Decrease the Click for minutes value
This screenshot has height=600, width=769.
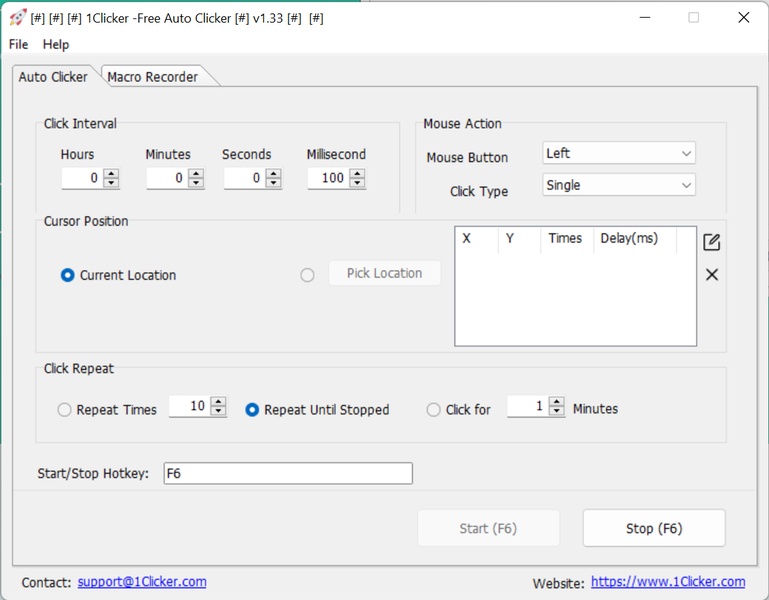557,412
